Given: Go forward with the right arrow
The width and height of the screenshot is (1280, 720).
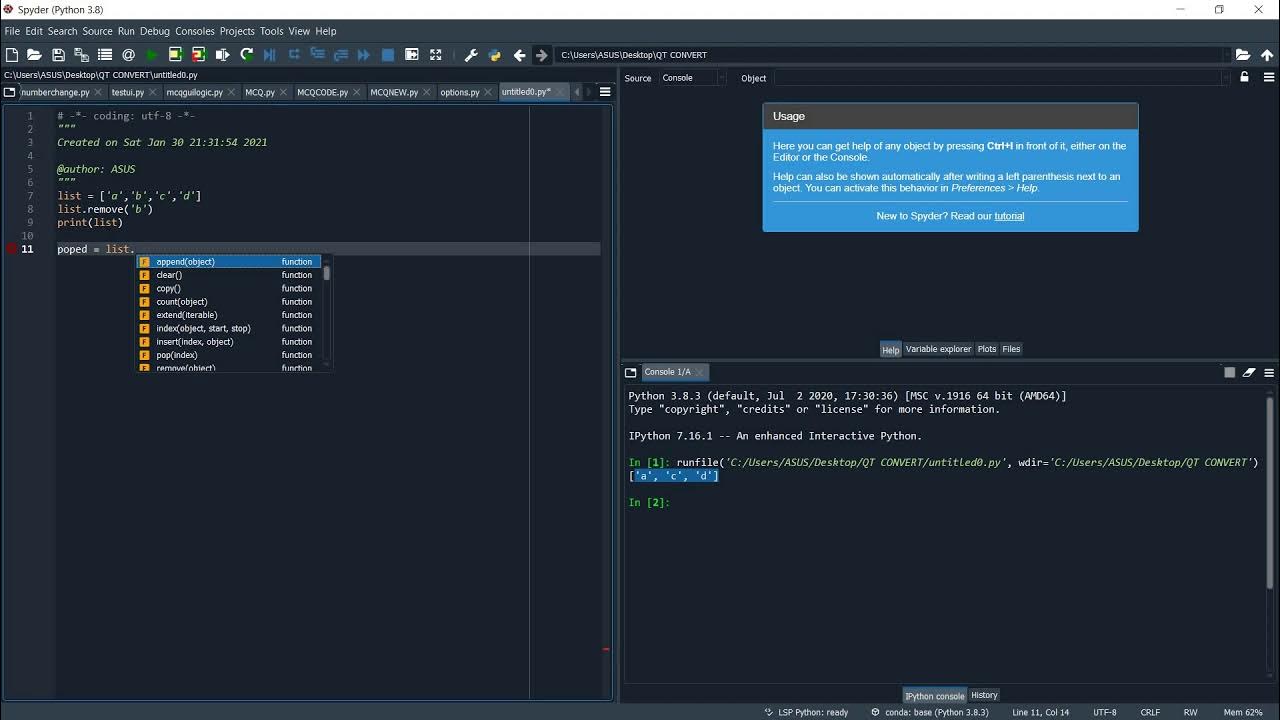Looking at the screenshot, I should click(542, 55).
